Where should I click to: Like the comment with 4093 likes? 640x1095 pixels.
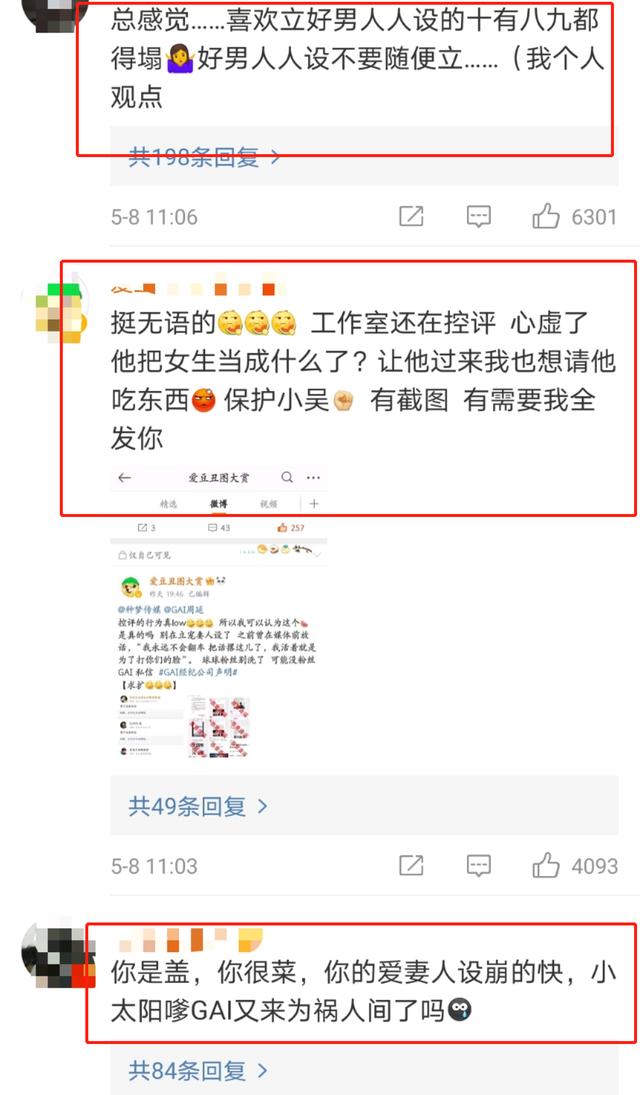tap(546, 866)
